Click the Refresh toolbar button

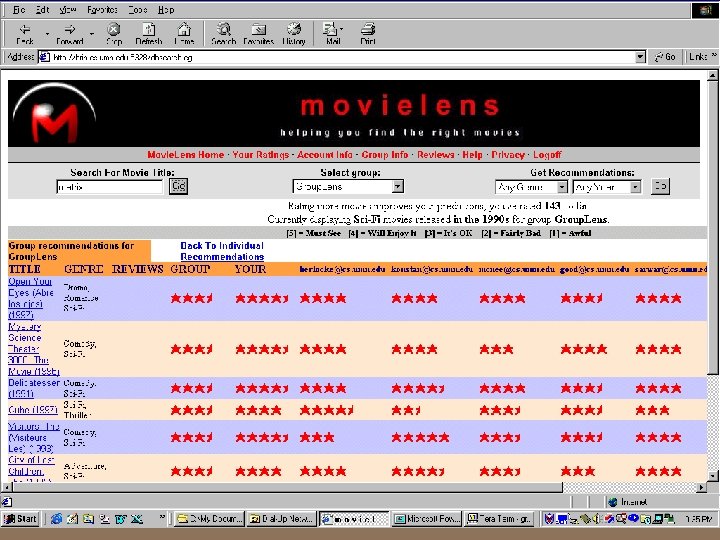coord(149,34)
